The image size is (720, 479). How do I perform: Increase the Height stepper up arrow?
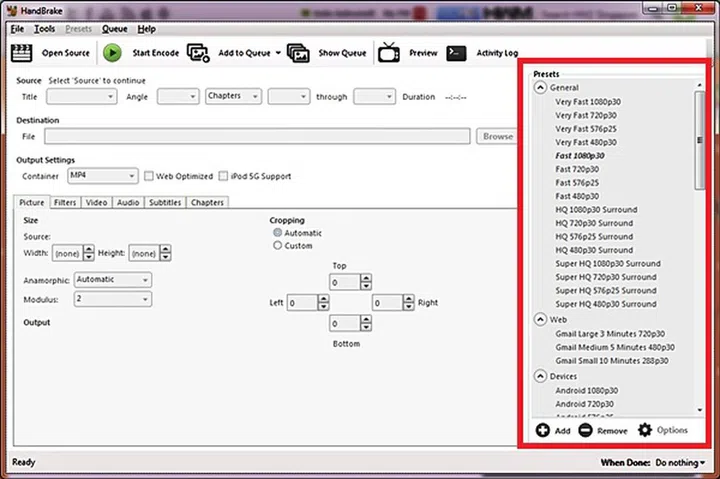166,249
